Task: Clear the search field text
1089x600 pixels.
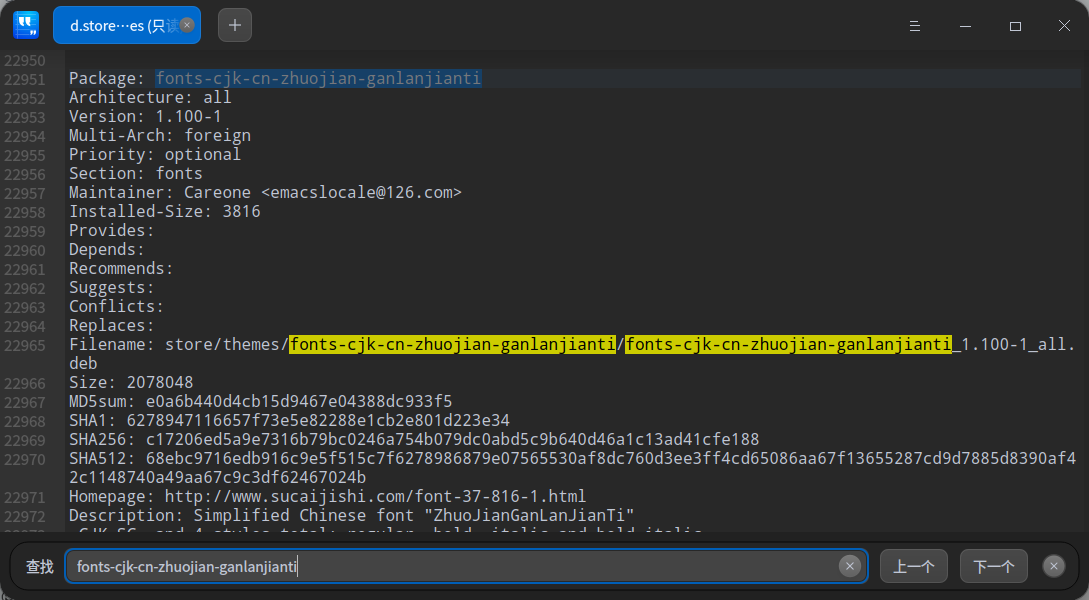Action: coord(849,566)
